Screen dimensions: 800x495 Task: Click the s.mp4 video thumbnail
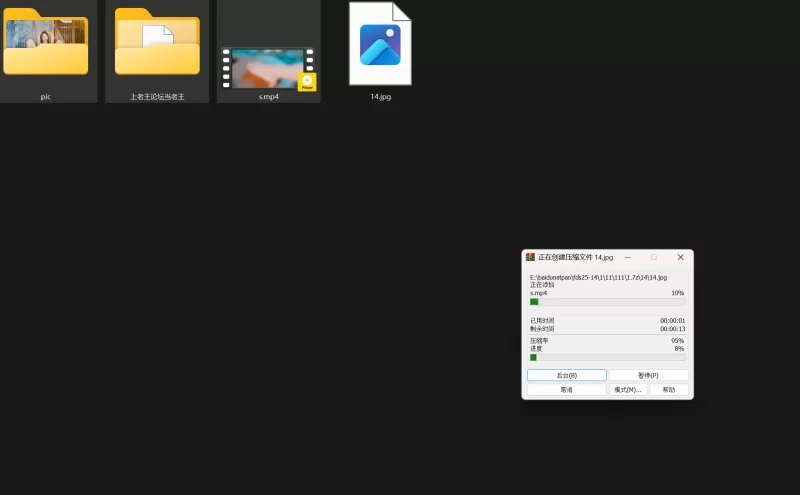pos(266,68)
